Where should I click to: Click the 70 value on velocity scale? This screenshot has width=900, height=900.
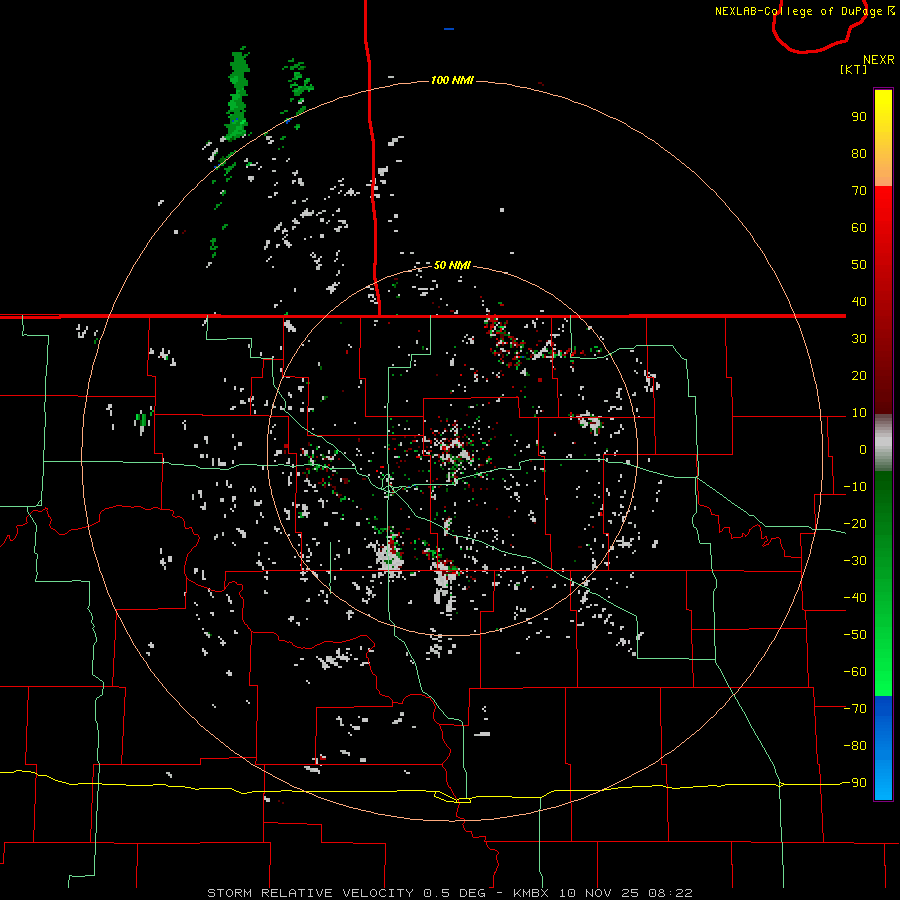pyautogui.click(x=859, y=191)
